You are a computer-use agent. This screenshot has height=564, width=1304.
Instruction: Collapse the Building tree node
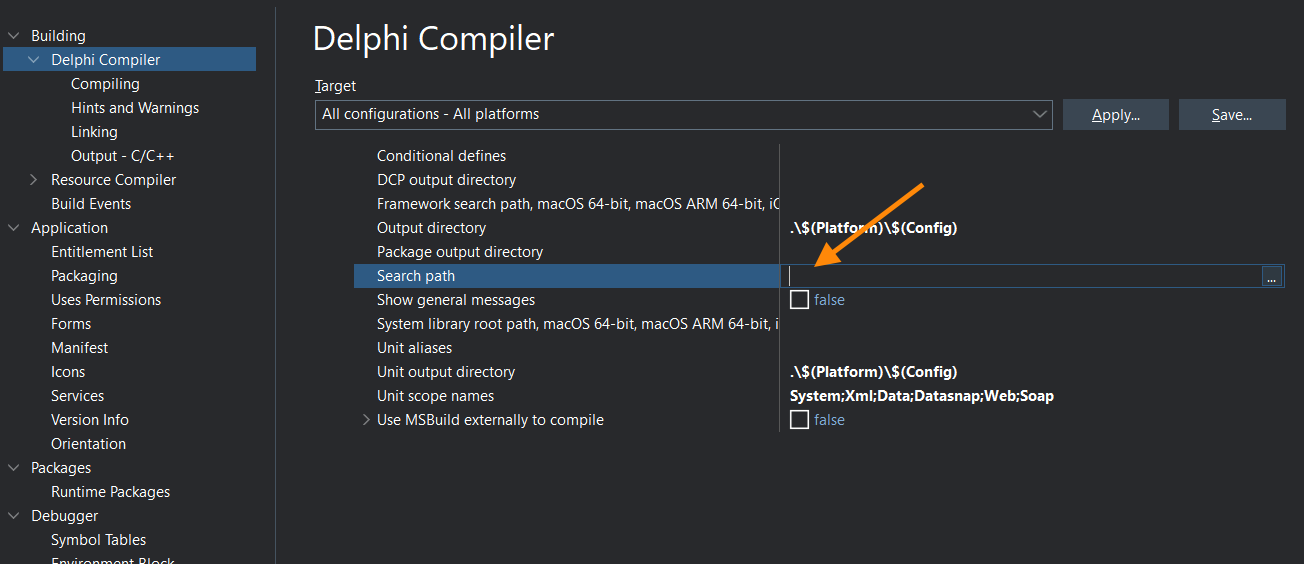pyautogui.click(x=14, y=36)
